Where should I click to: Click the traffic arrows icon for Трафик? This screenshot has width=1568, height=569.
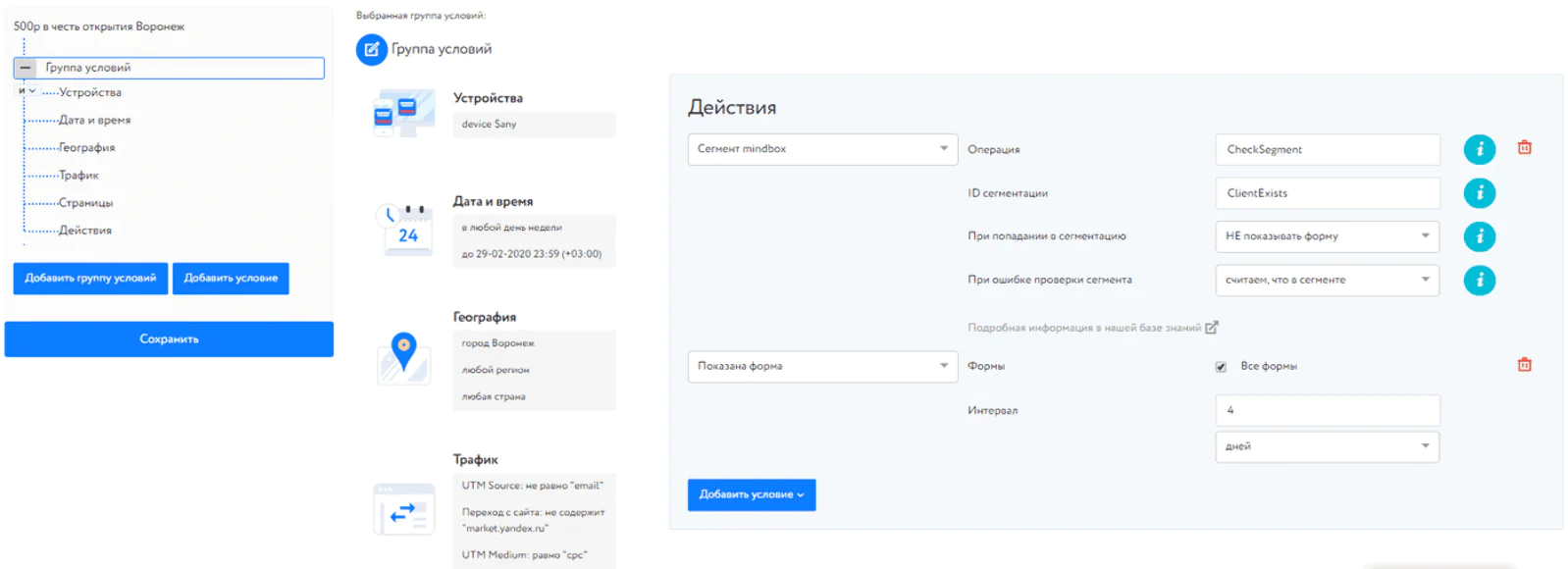click(403, 509)
